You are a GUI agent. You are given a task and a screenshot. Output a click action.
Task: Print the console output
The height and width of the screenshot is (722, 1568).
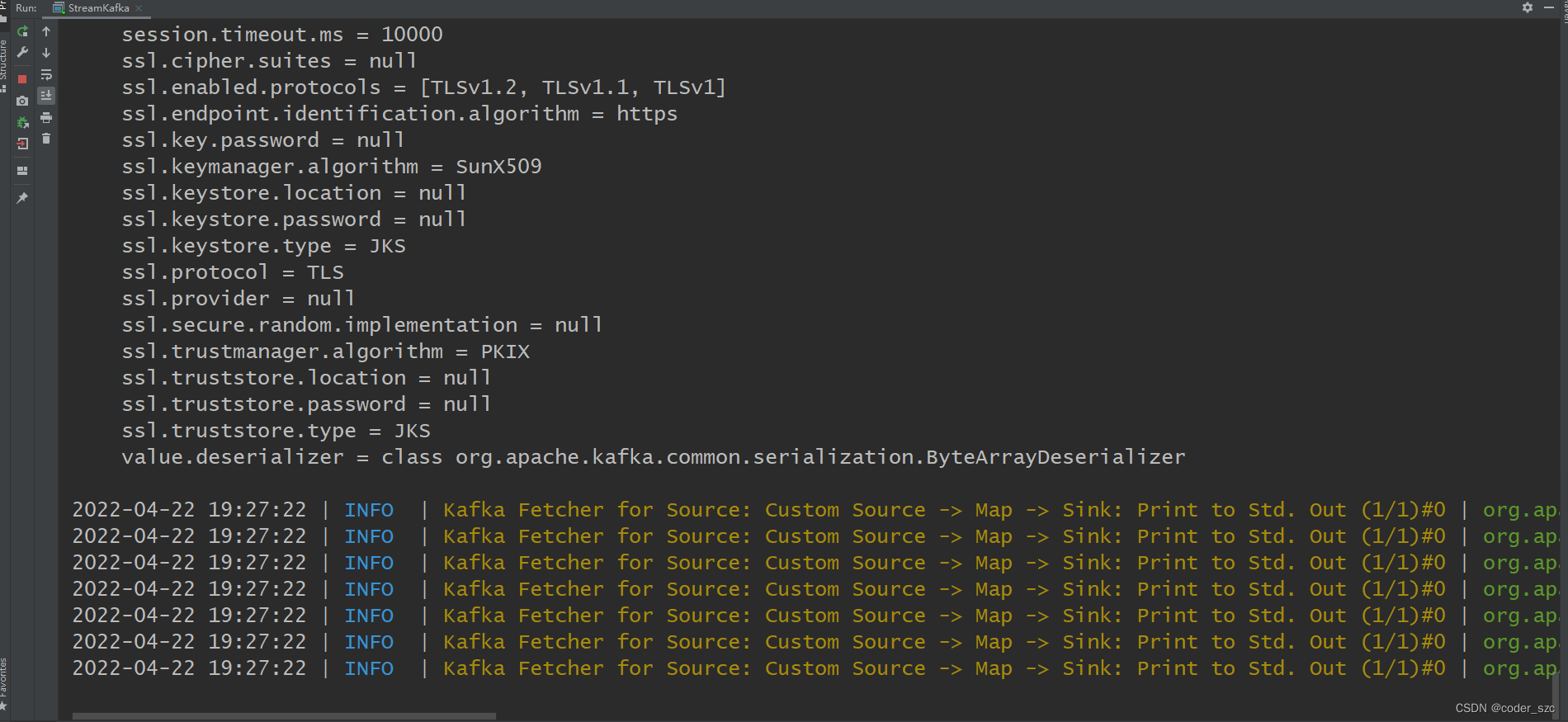click(46, 117)
